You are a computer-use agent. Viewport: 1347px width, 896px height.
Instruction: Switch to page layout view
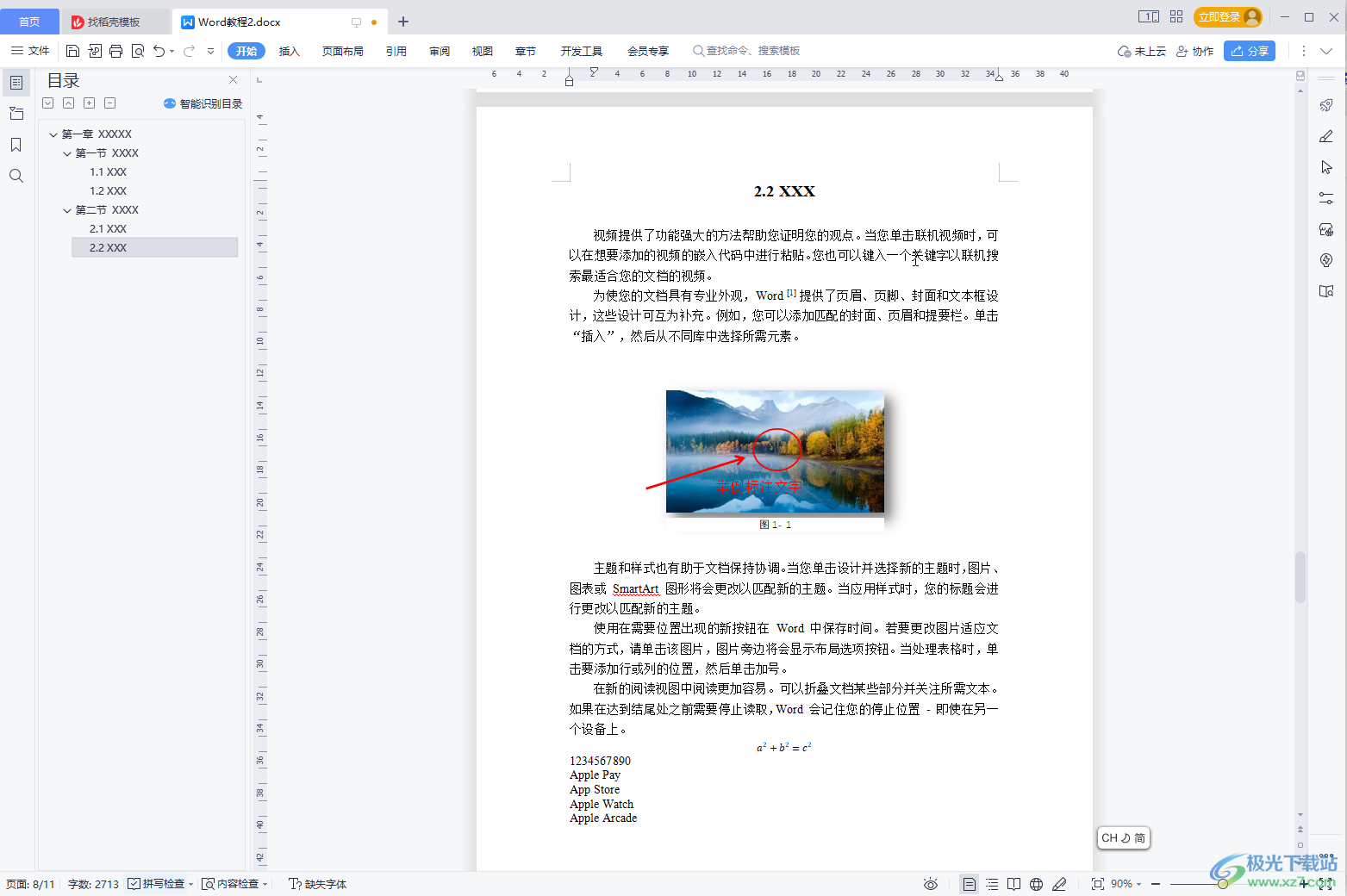point(970,884)
